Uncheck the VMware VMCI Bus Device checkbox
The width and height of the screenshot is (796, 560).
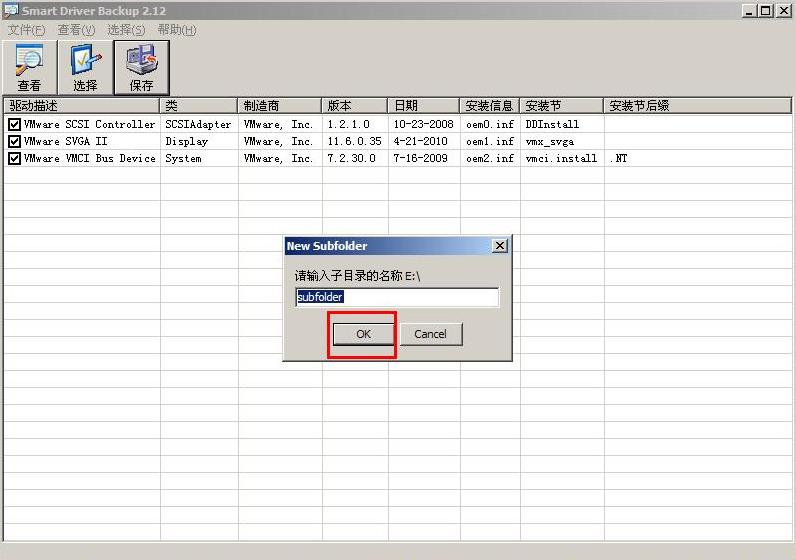click(14, 159)
